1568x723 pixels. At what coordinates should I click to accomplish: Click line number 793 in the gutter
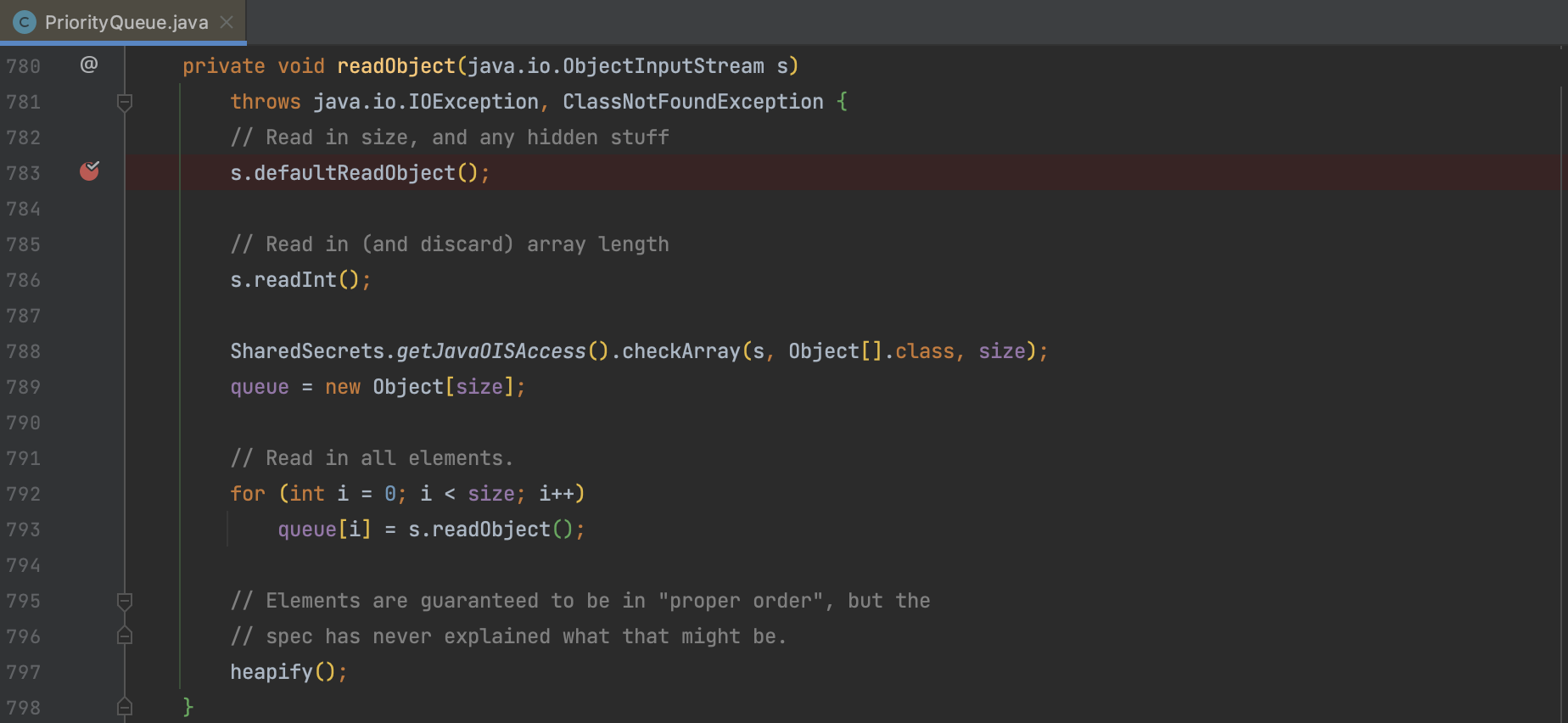pyautogui.click(x=24, y=530)
